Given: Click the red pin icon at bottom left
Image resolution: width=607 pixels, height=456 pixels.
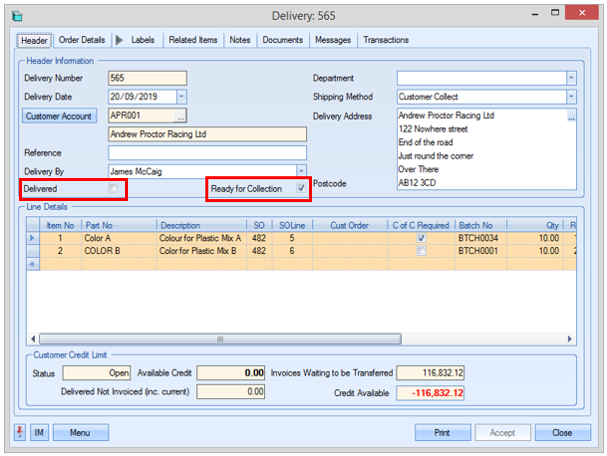Looking at the screenshot, I should pyautogui.click(x=21, y=433).
